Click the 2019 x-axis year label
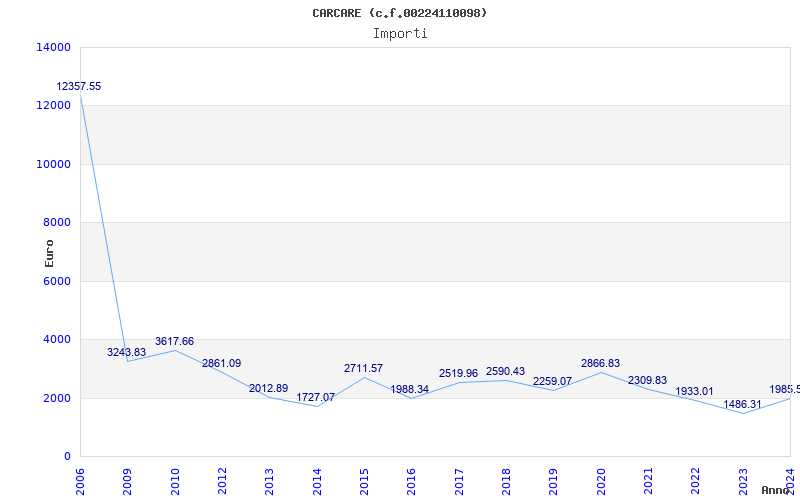Image resolution: width=800 pixels, height=500 pixels. (554, 481)
